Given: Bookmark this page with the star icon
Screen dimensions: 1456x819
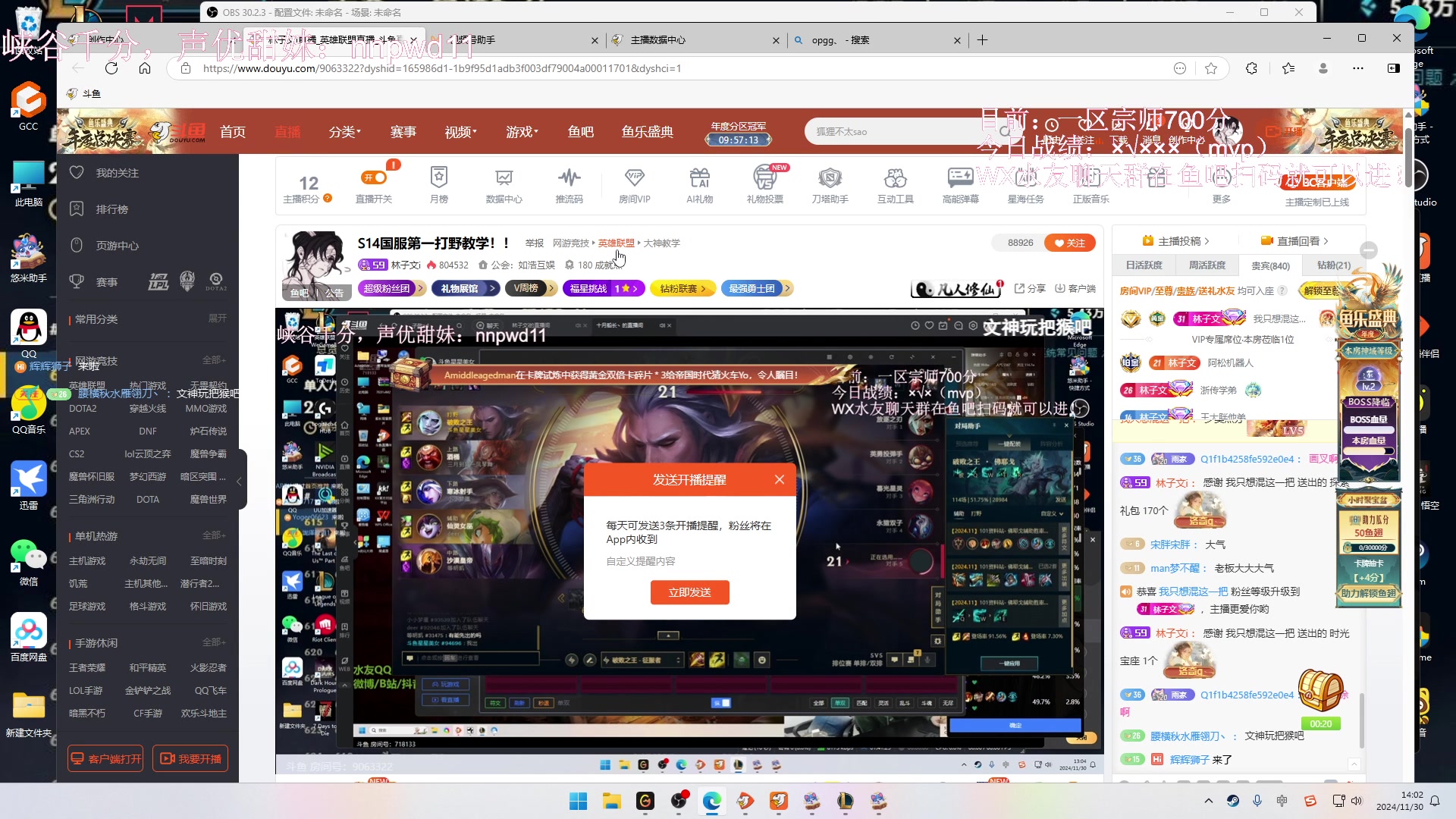Looking at the screenshot, I should pyautogui.click(x=1211, y=68).
